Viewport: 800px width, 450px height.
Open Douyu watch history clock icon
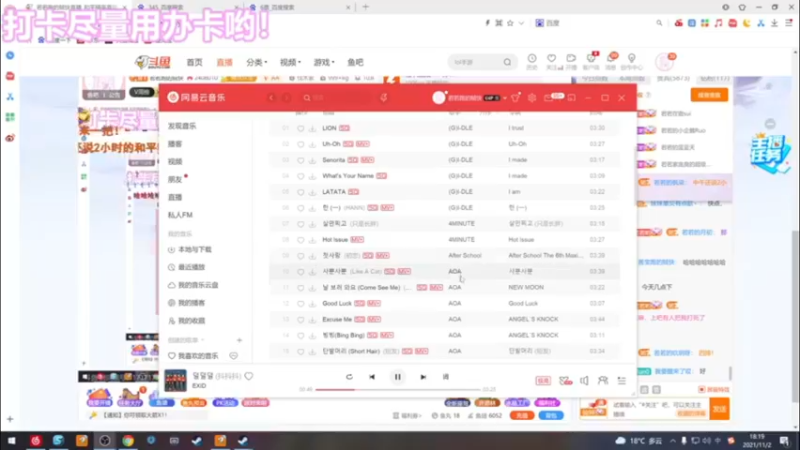pyautogui.click(x=532, y=60)
